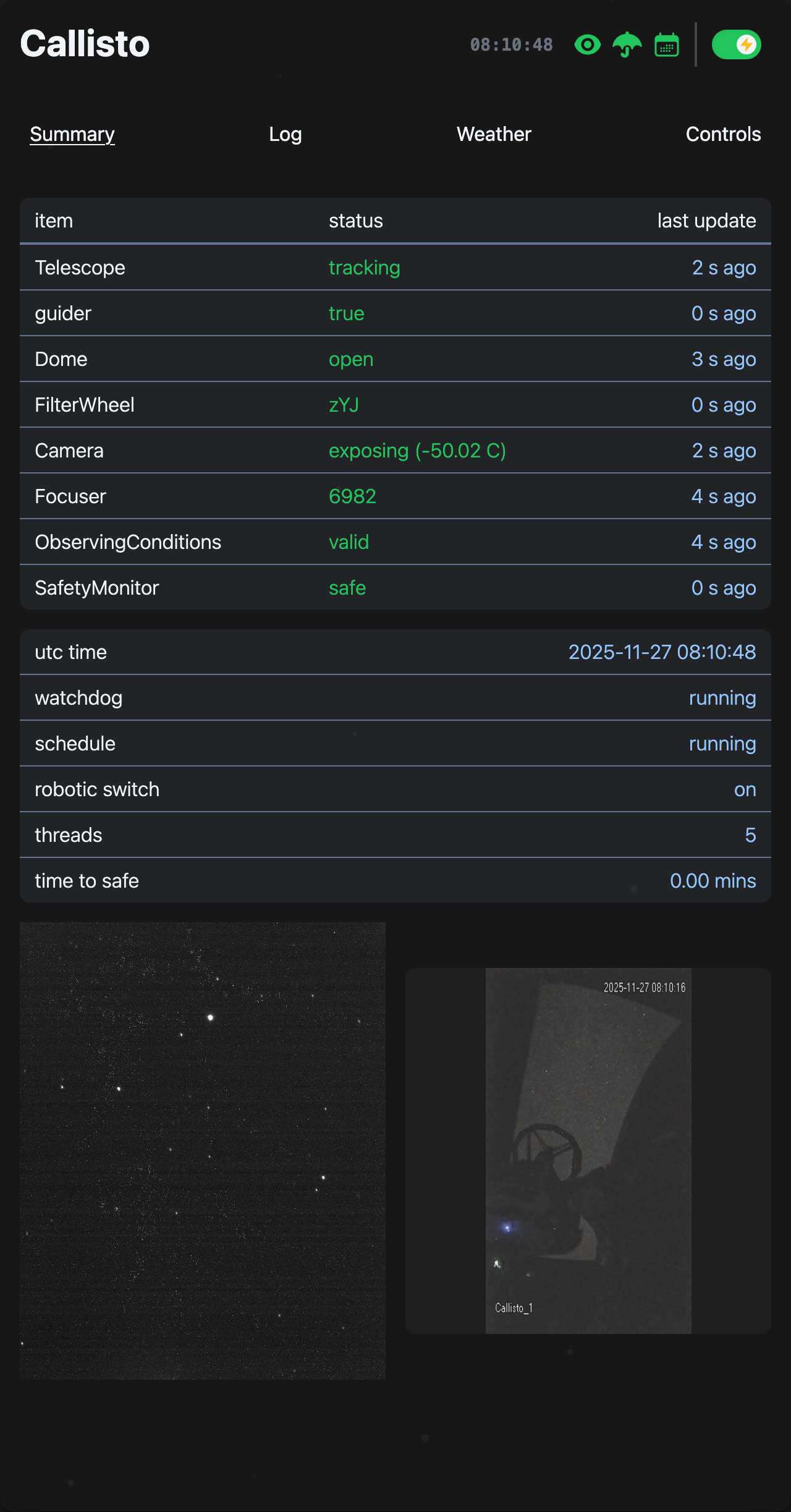Click the Camera exposing status text

pos(417,451)
